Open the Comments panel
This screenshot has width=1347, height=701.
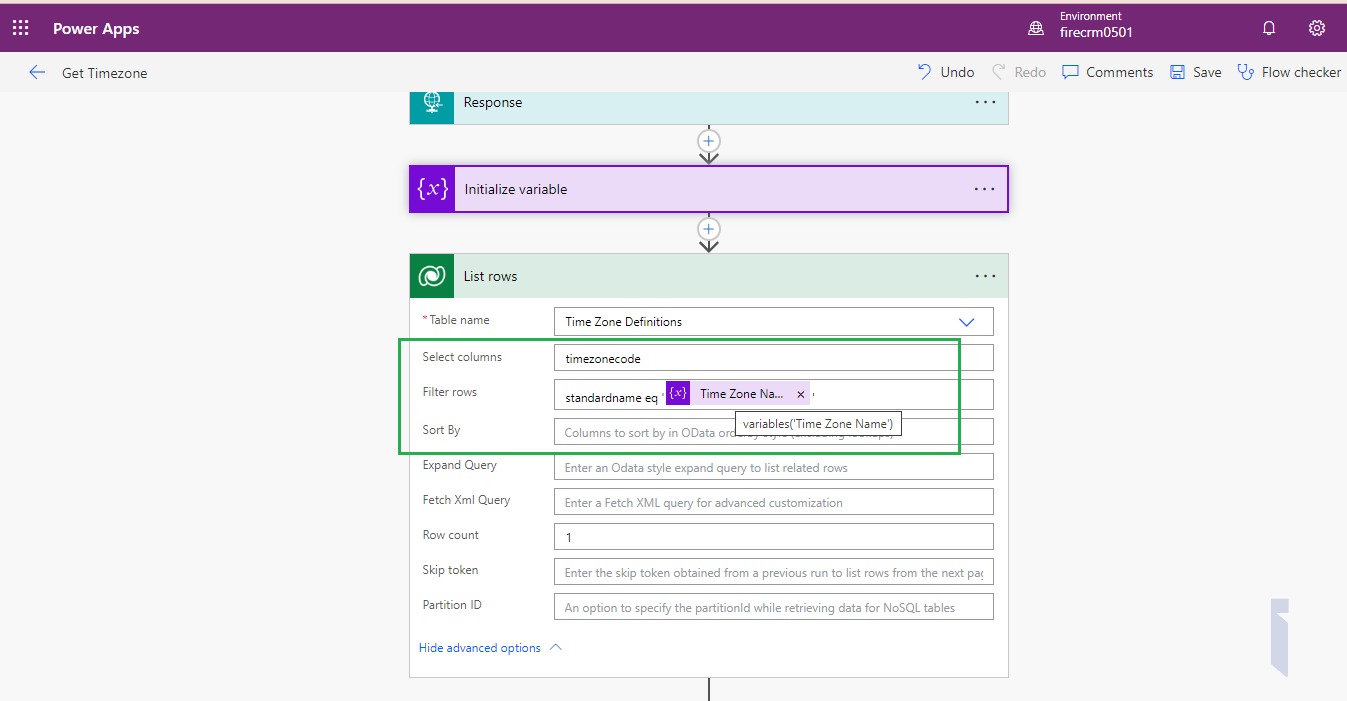point(1107,71)
